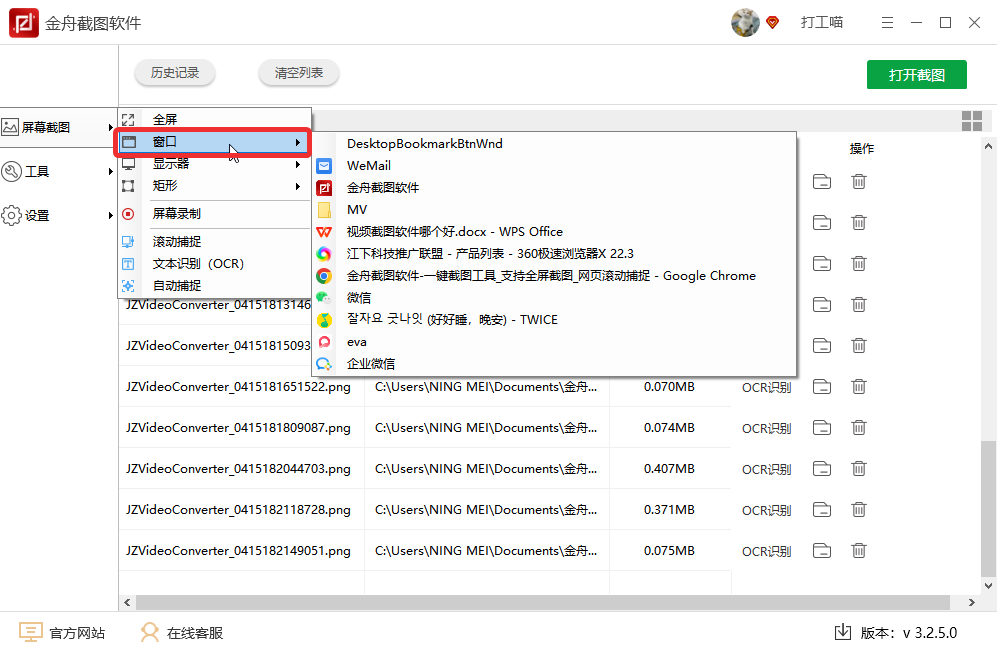Click the 版本 download update icon
The image size is (998, 648).
(843, 631)
